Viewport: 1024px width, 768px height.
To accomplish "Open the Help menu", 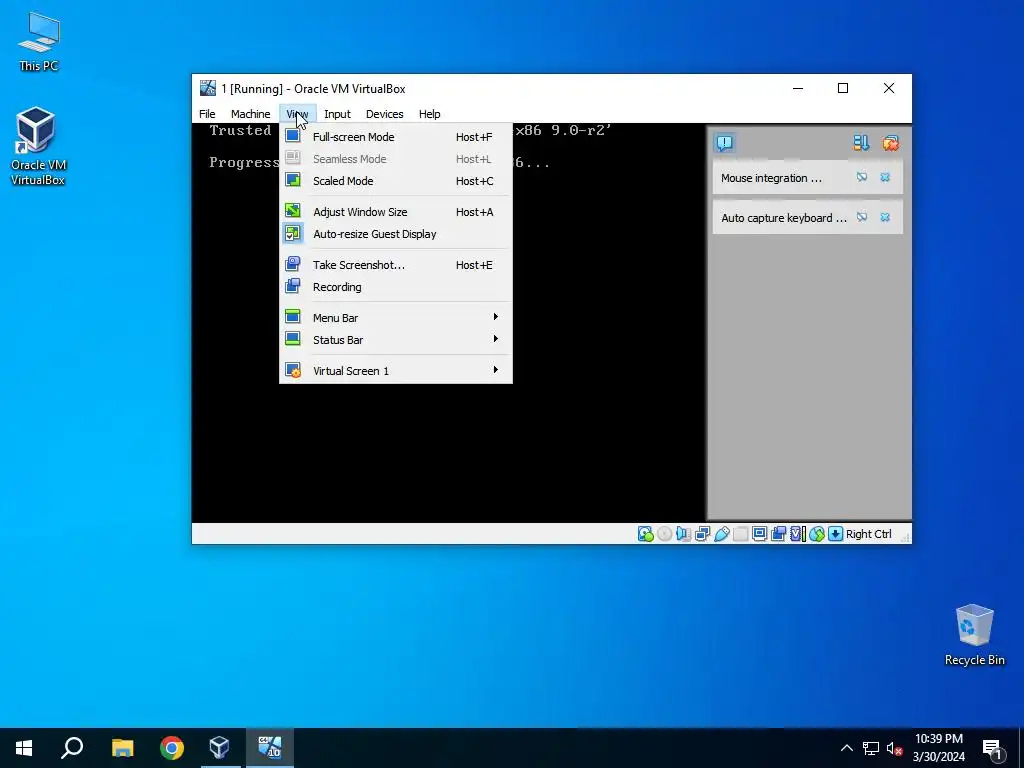I will click(x=430, y=114).
